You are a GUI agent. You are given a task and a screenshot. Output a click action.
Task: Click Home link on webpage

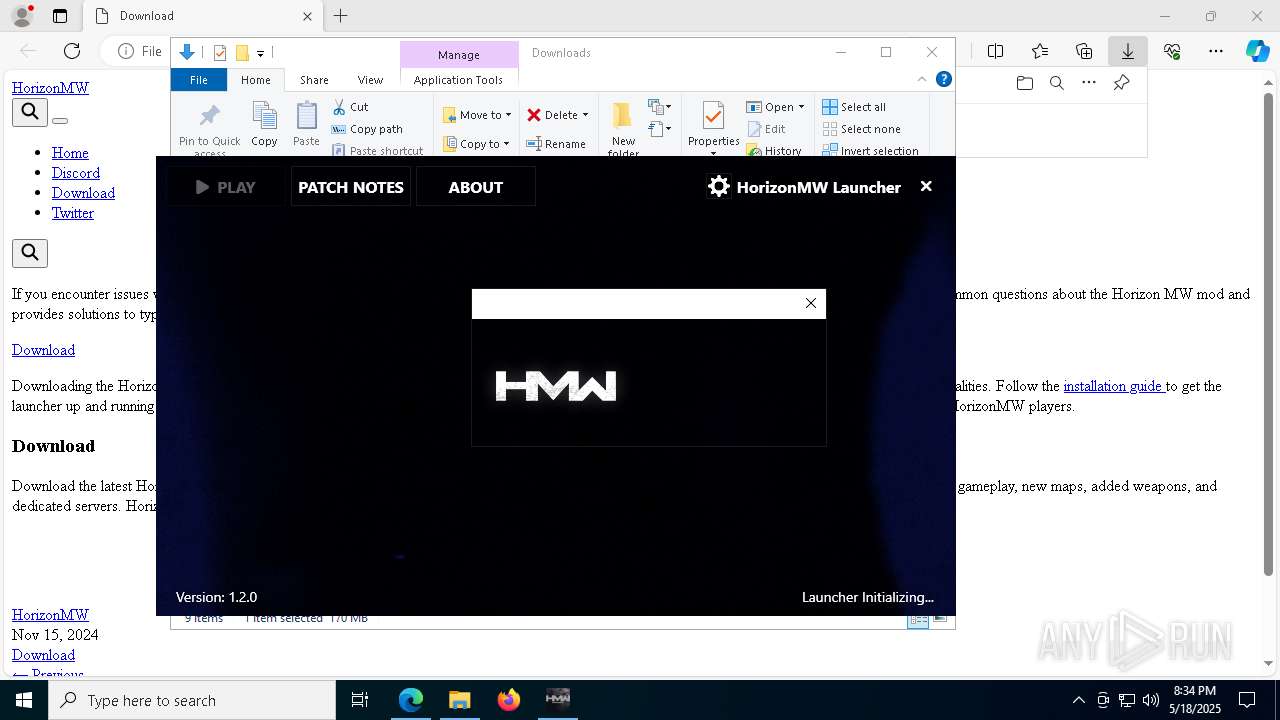pyautogui.click(x=70, y=153)
